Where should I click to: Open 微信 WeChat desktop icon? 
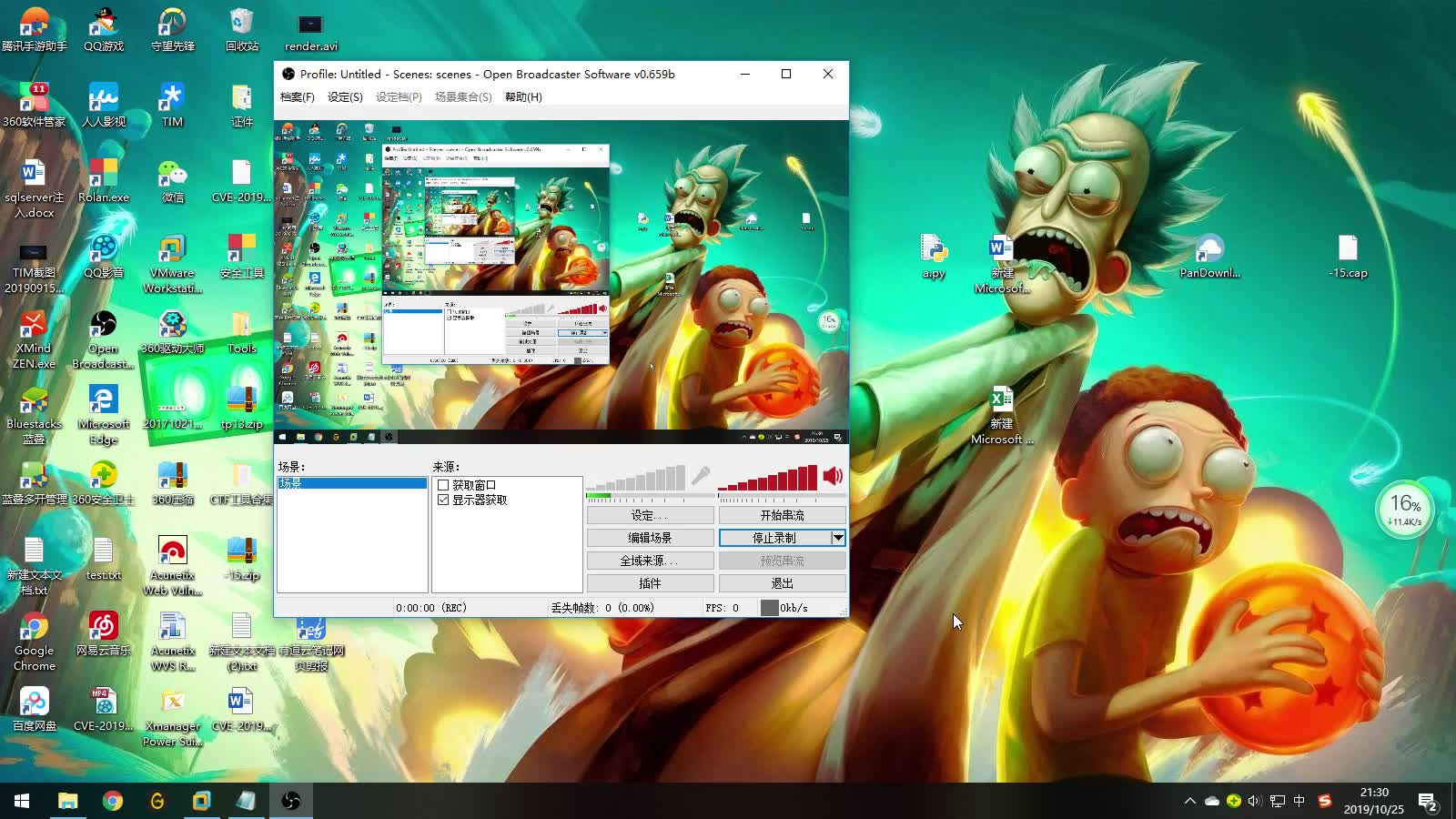tap(173, 180)
